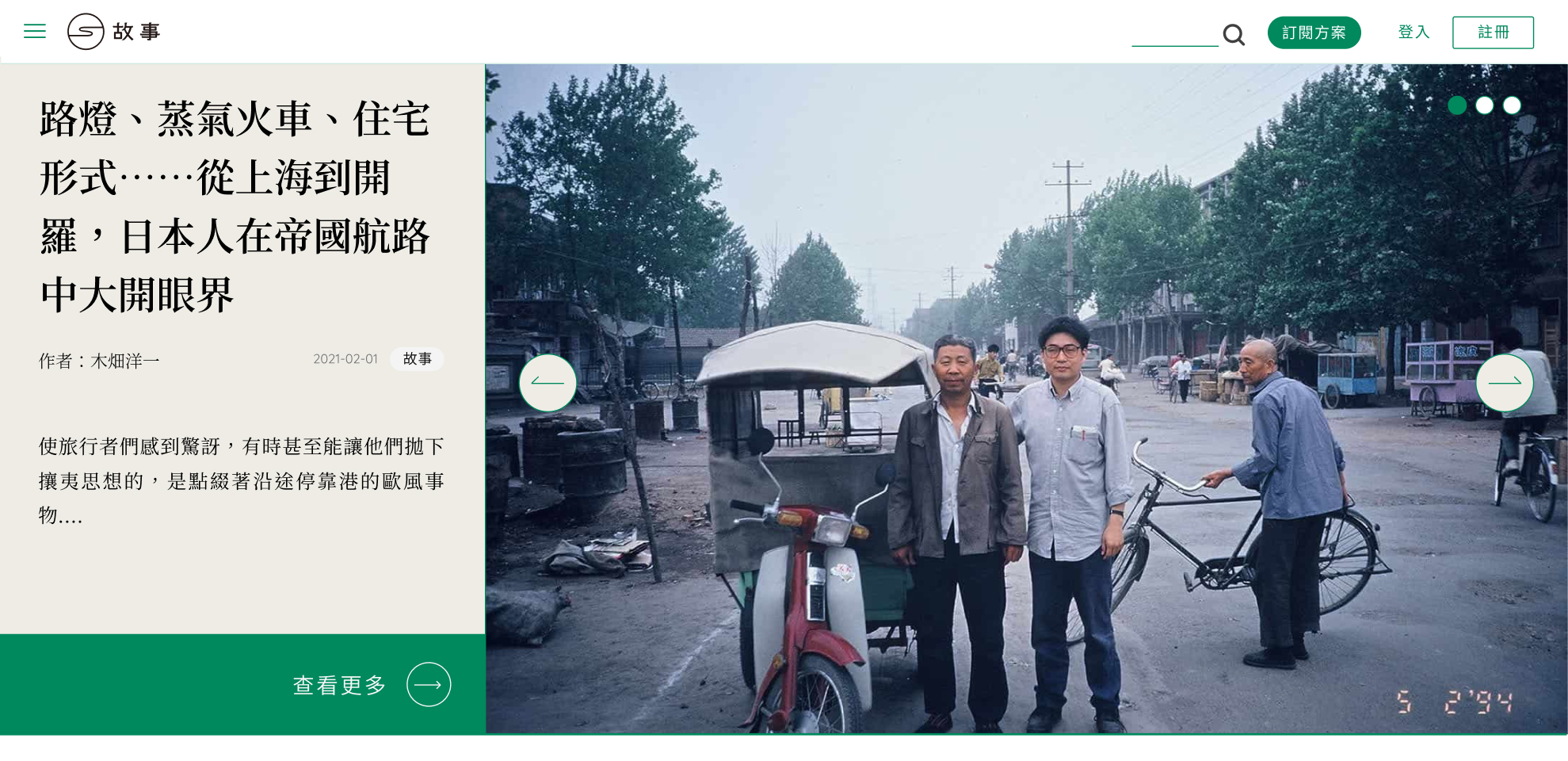Open the 訂閱方案 subscription plans
The height and width of the screenshot is (761, 1568).
point(1314,33)
